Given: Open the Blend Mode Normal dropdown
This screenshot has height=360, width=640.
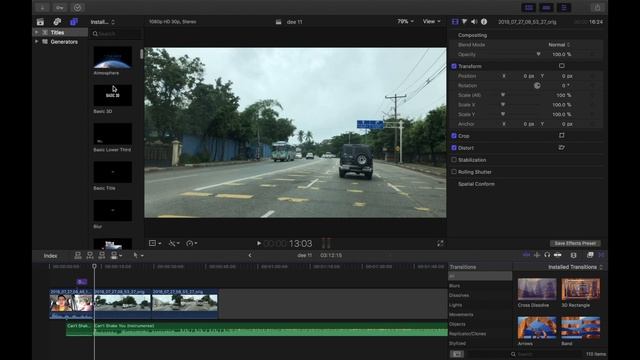Looking at the screenshot, I should point(559,44).
